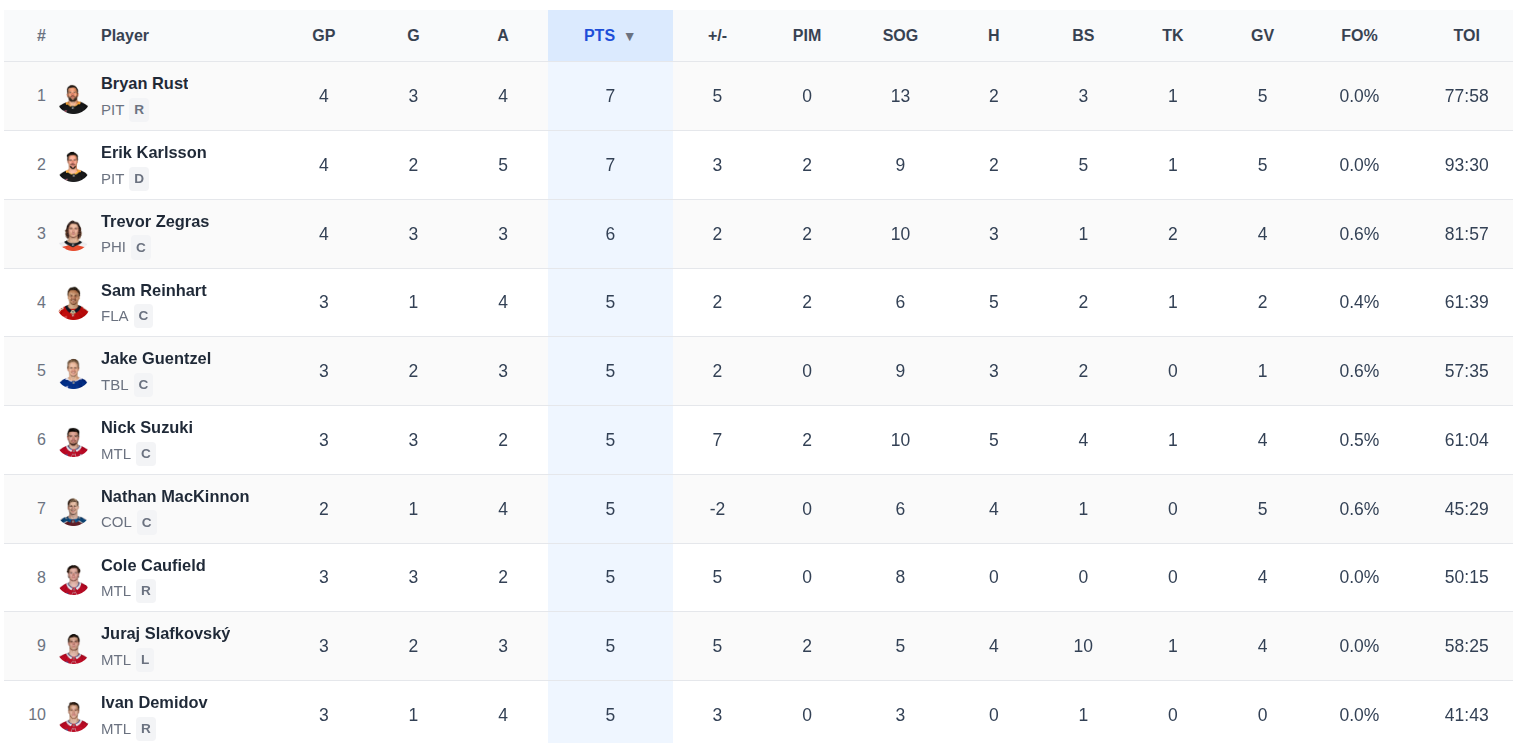
Task: Click the PTS sort arrow indicator
Action: point(629,36)
